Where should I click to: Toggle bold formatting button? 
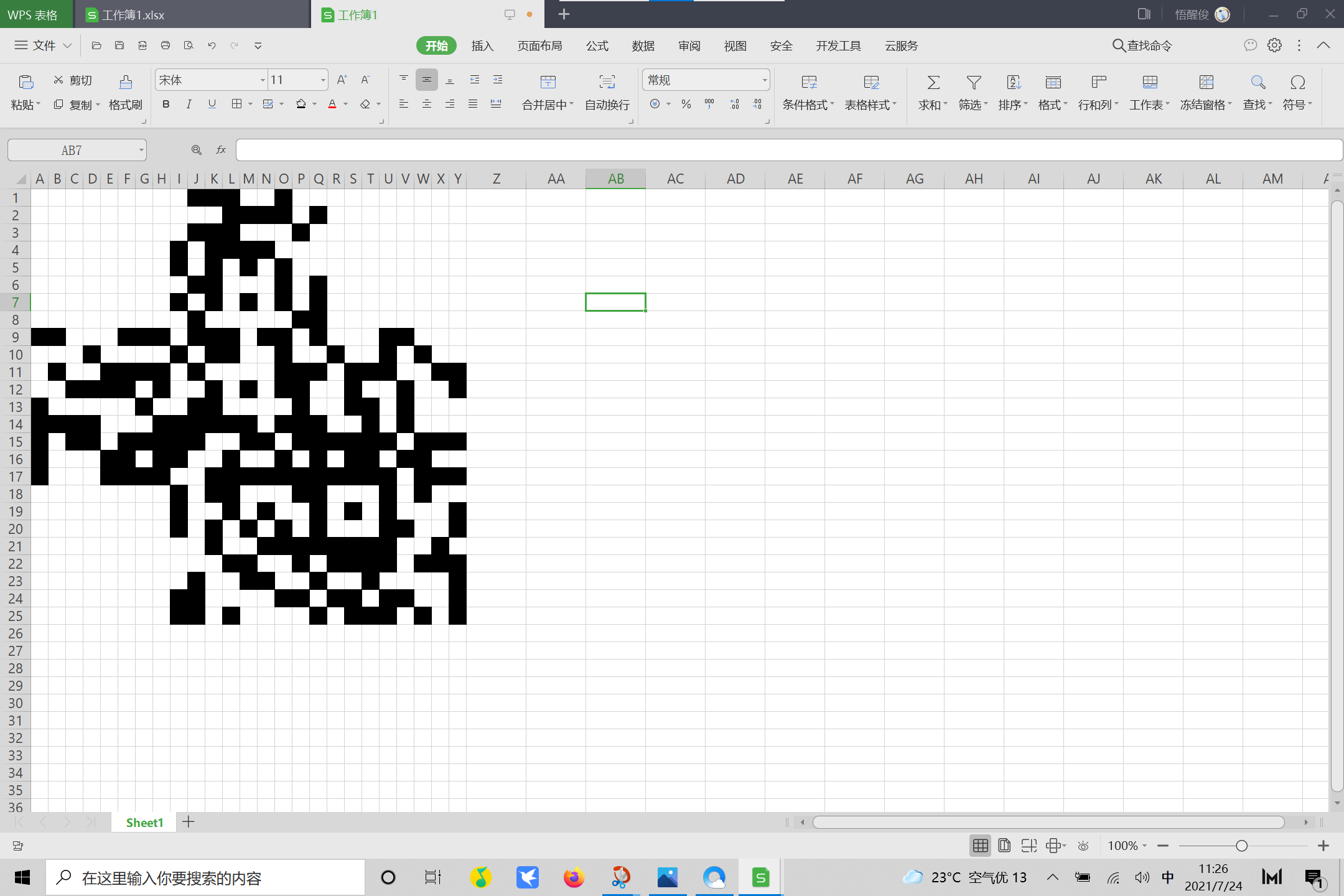click(166, 104)
